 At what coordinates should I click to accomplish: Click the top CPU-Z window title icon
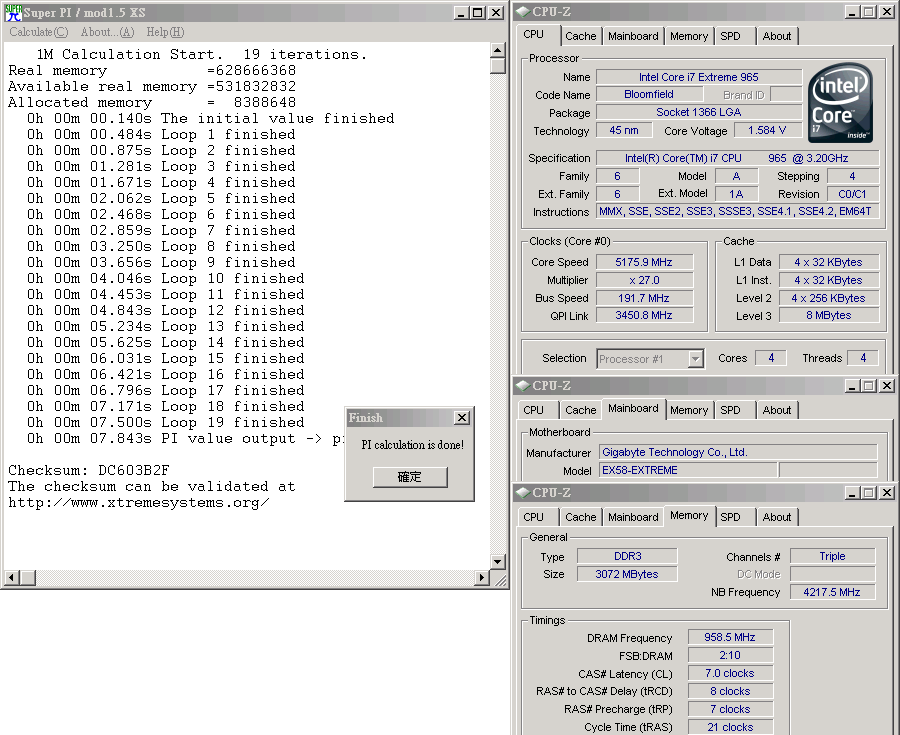pos(522,11)
